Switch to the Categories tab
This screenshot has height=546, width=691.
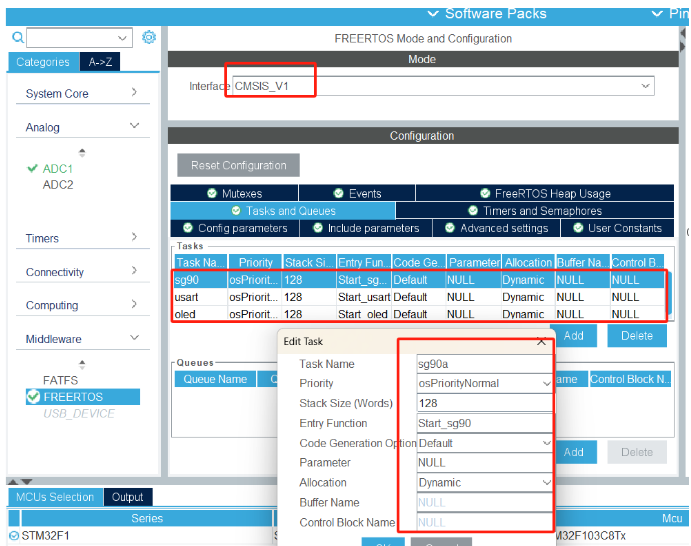(43, 62)
